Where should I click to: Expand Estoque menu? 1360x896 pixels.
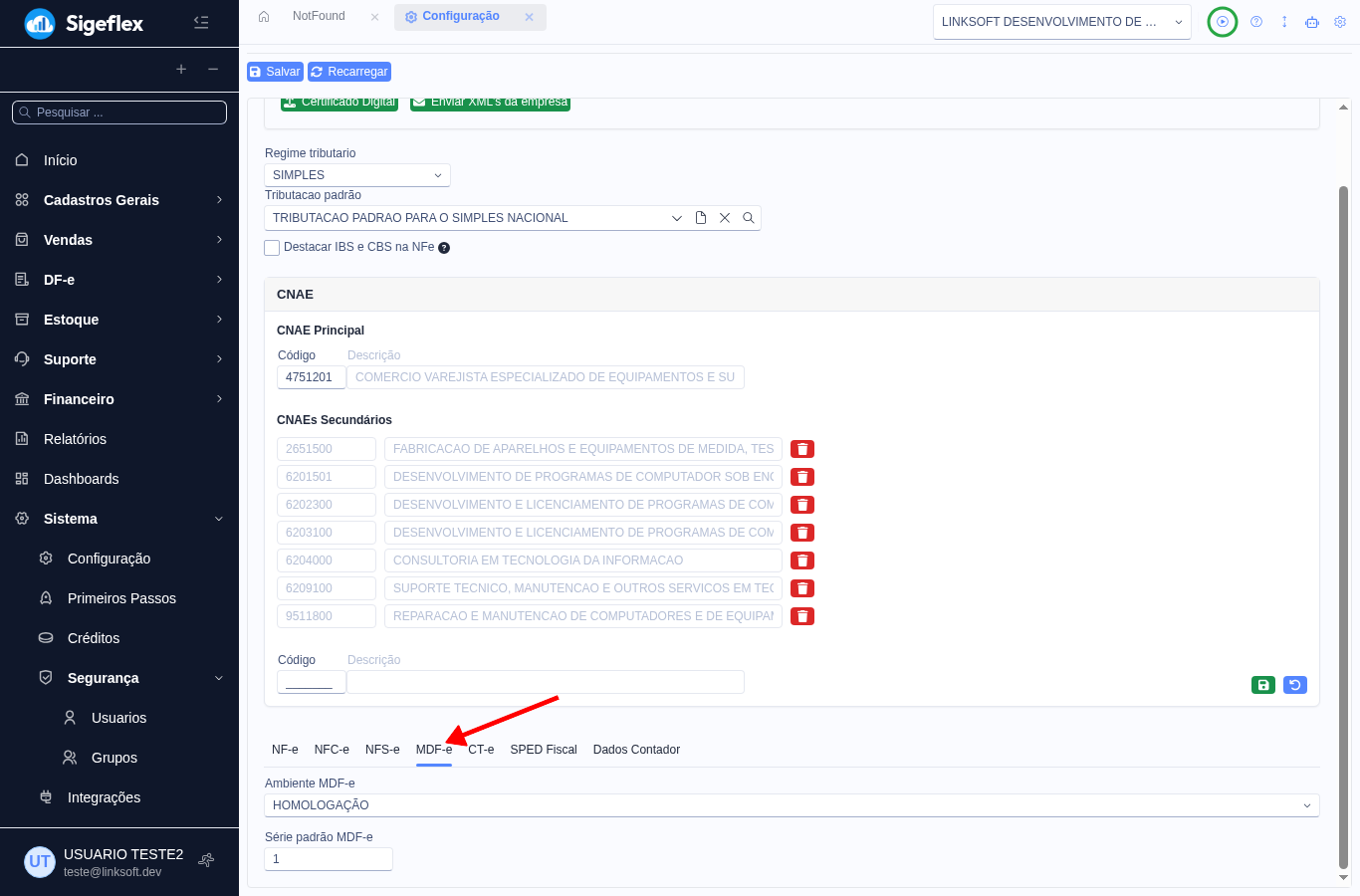(119, 320)
